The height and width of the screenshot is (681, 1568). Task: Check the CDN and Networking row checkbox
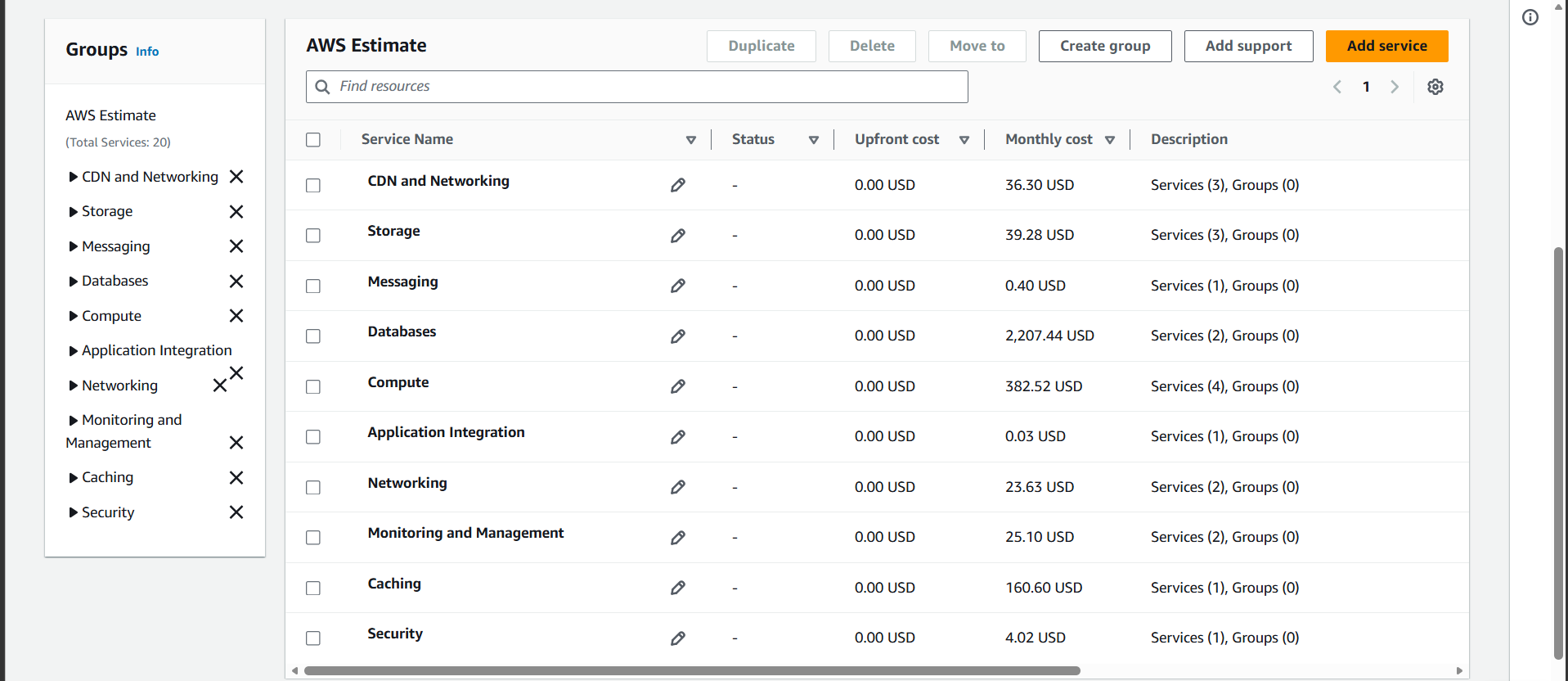313,186
